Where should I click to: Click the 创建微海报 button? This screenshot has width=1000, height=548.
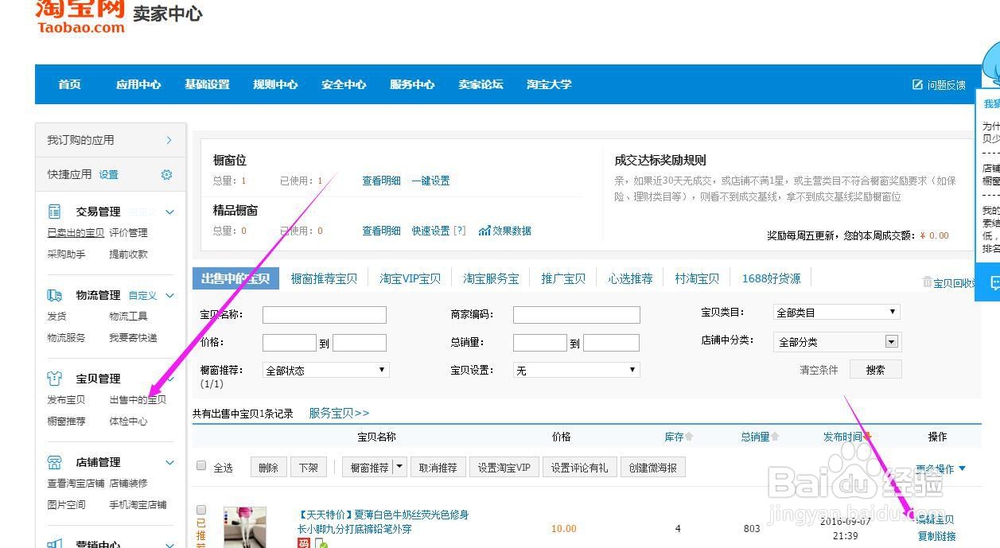pyautogui.click(x=653, y=468)
